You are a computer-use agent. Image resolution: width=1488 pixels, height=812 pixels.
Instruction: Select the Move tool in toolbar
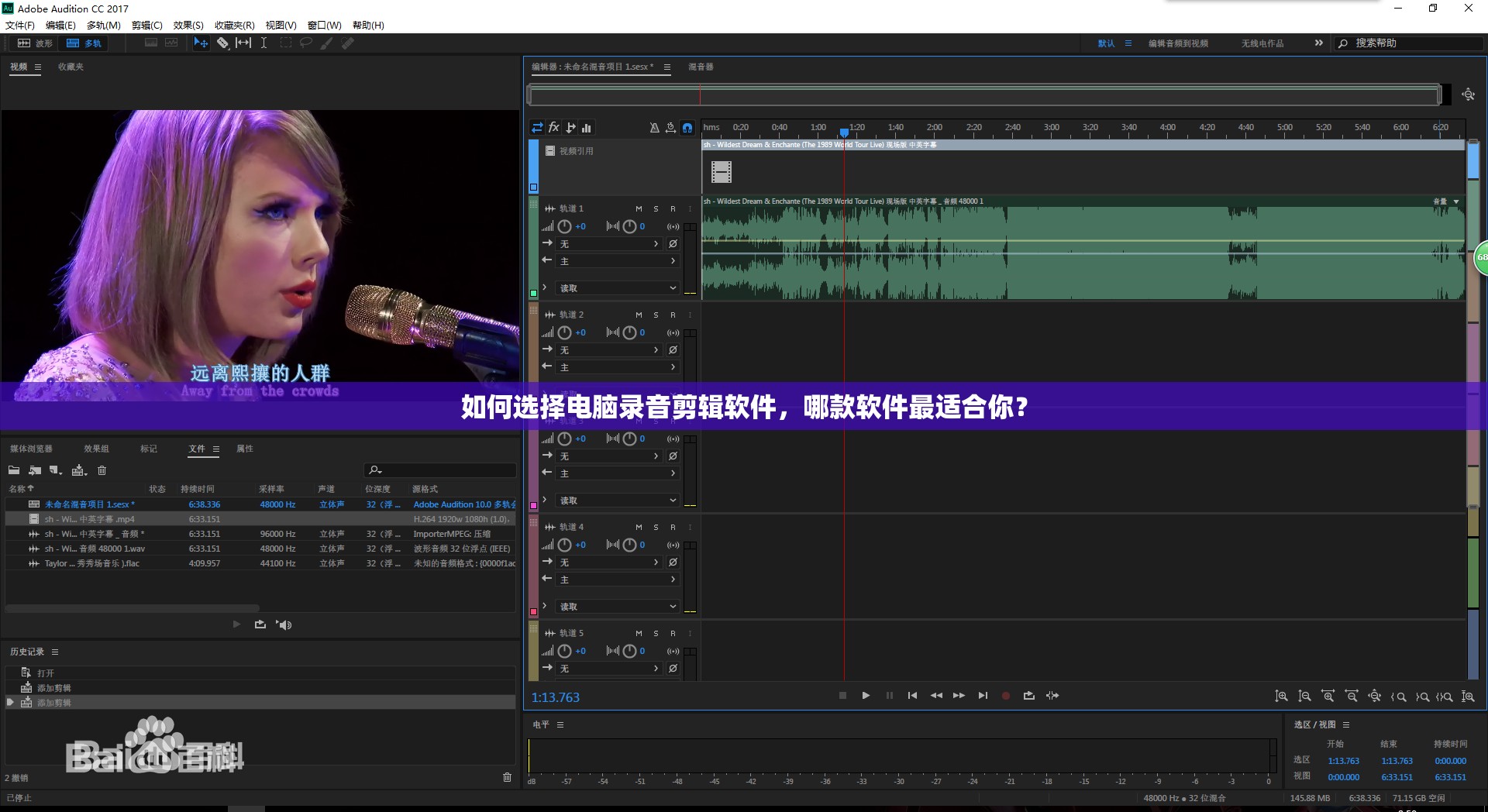[201, 43]
